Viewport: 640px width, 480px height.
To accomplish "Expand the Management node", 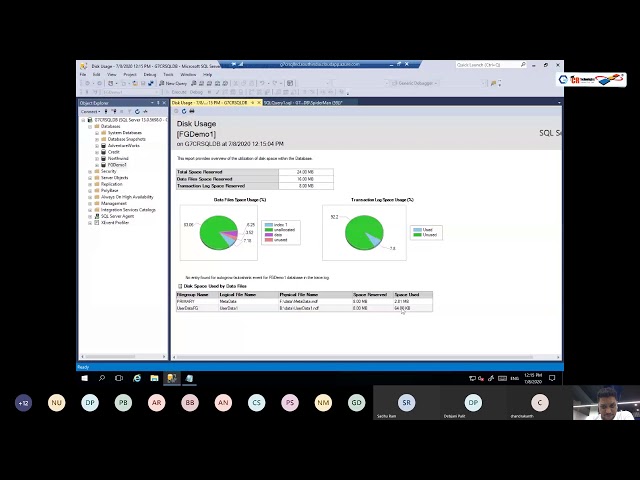I will click(90, 204).
